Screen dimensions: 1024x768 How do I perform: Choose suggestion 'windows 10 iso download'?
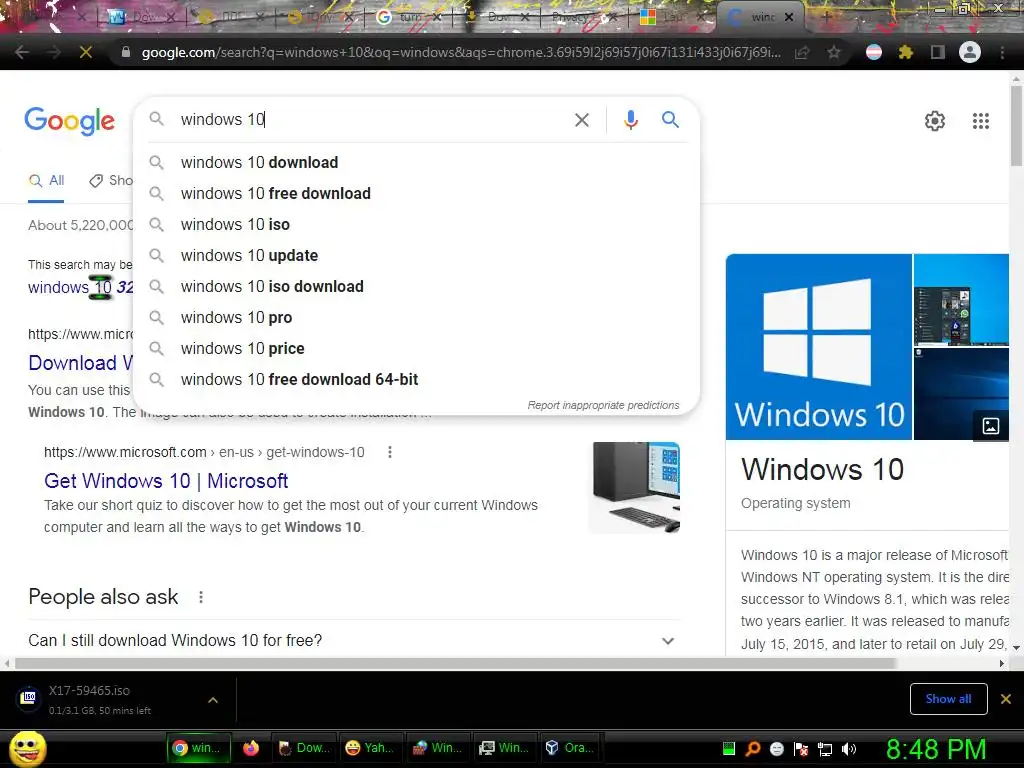pos(416,287)
